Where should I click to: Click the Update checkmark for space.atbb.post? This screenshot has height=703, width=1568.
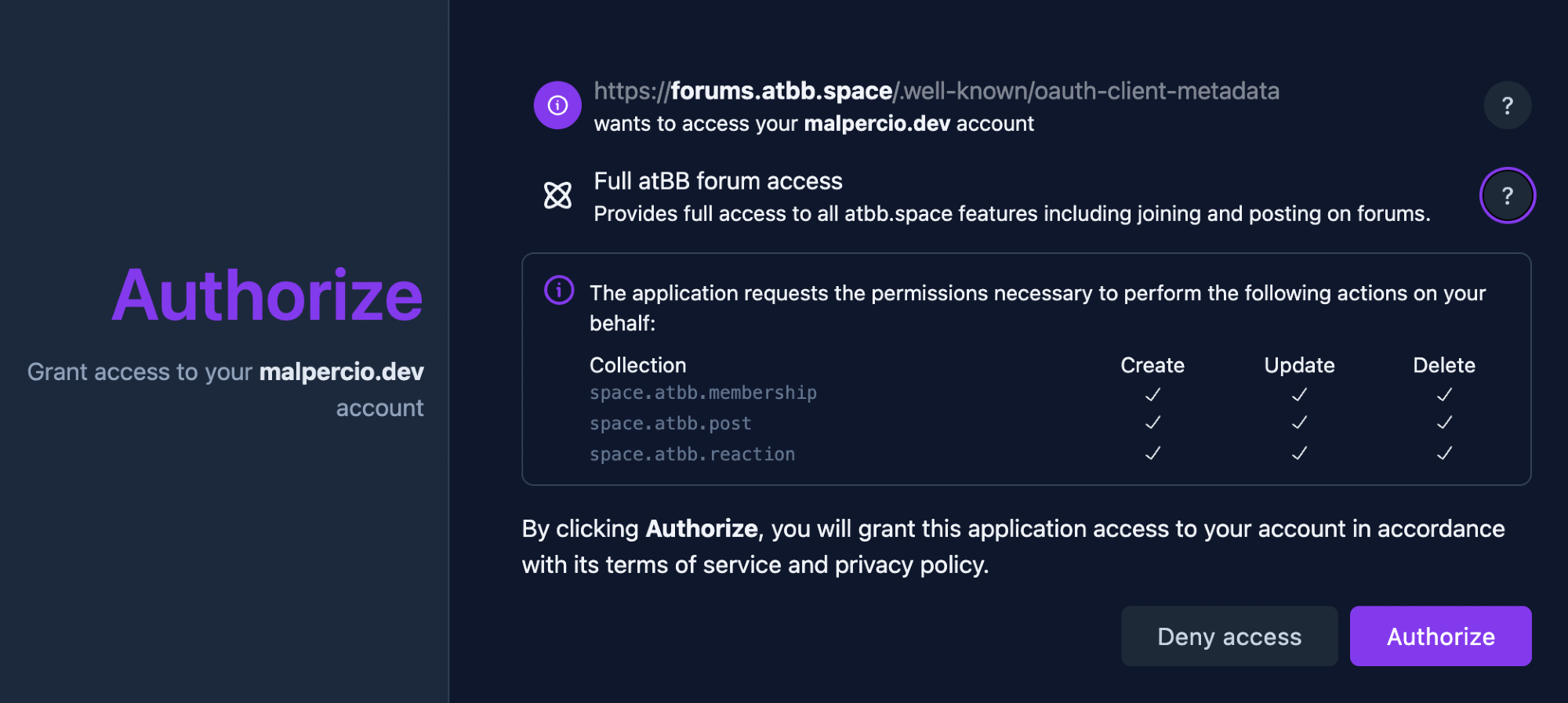click(x=1299, y=422)
